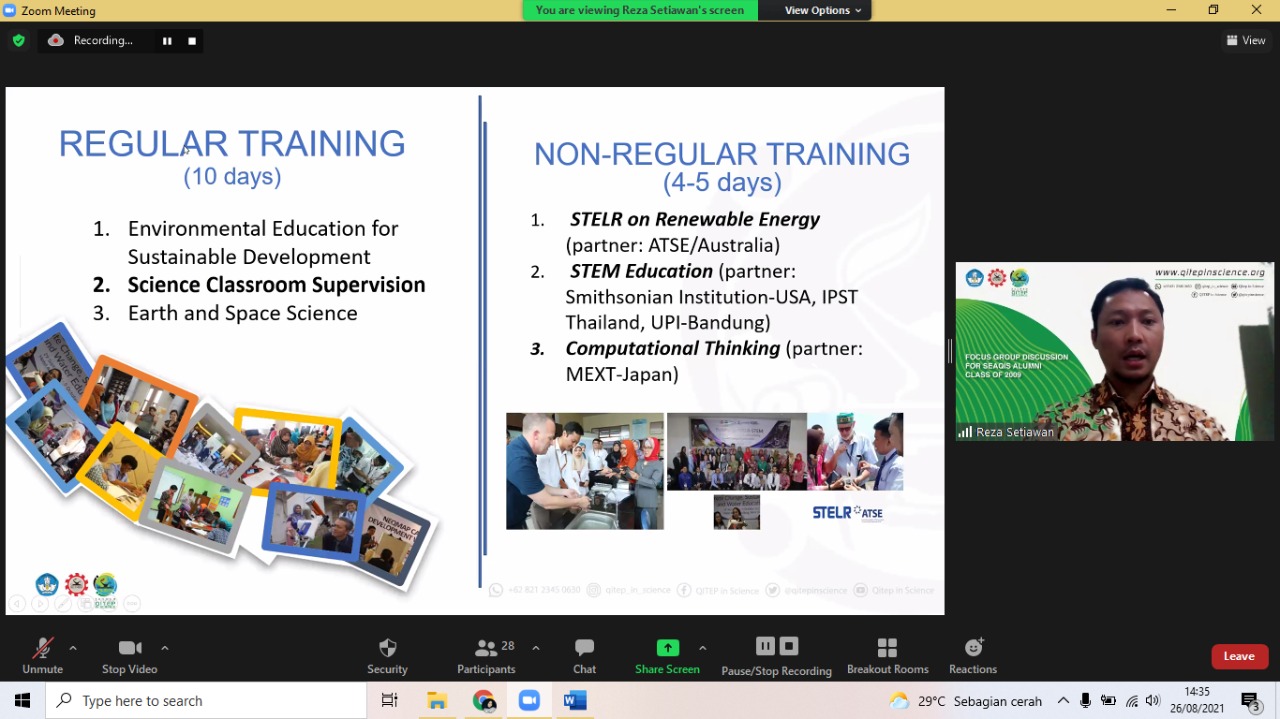
Task: Leave the meeting with red button
Action: point(1238,656)
